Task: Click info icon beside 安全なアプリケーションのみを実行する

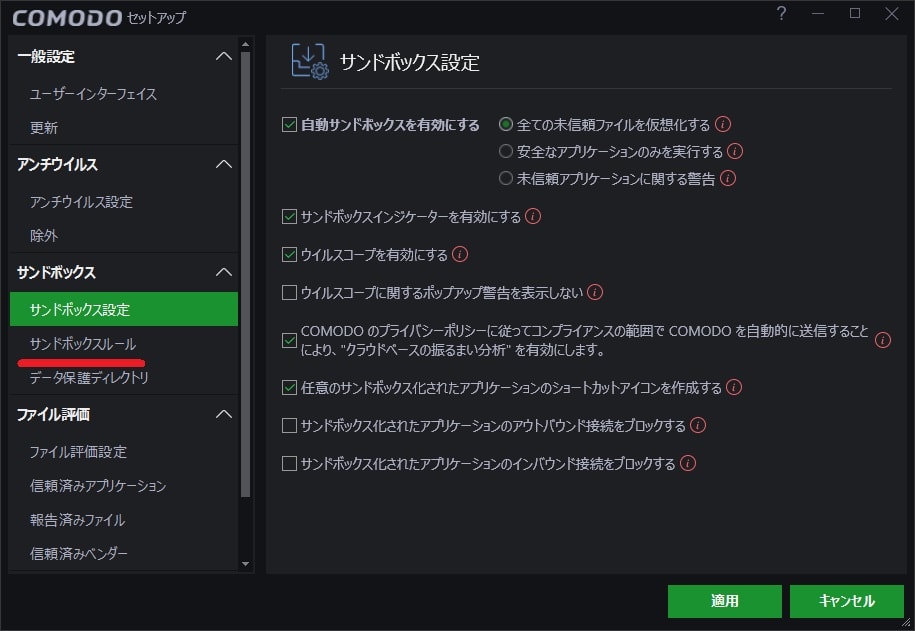Action: 735,151
